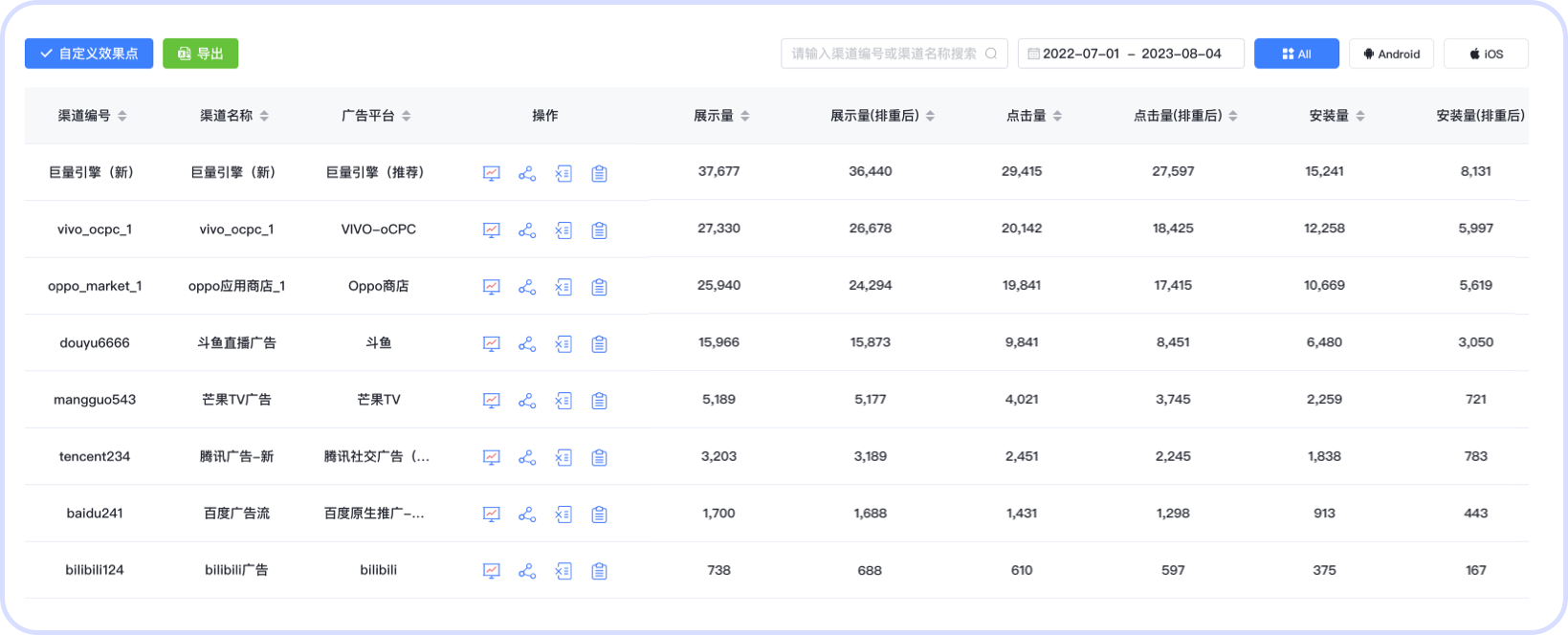Image resolution: width=1568 pixels, height=635 pixels.
Task: Click the 自定义效果点 button
Action: (x=89, y=54)
